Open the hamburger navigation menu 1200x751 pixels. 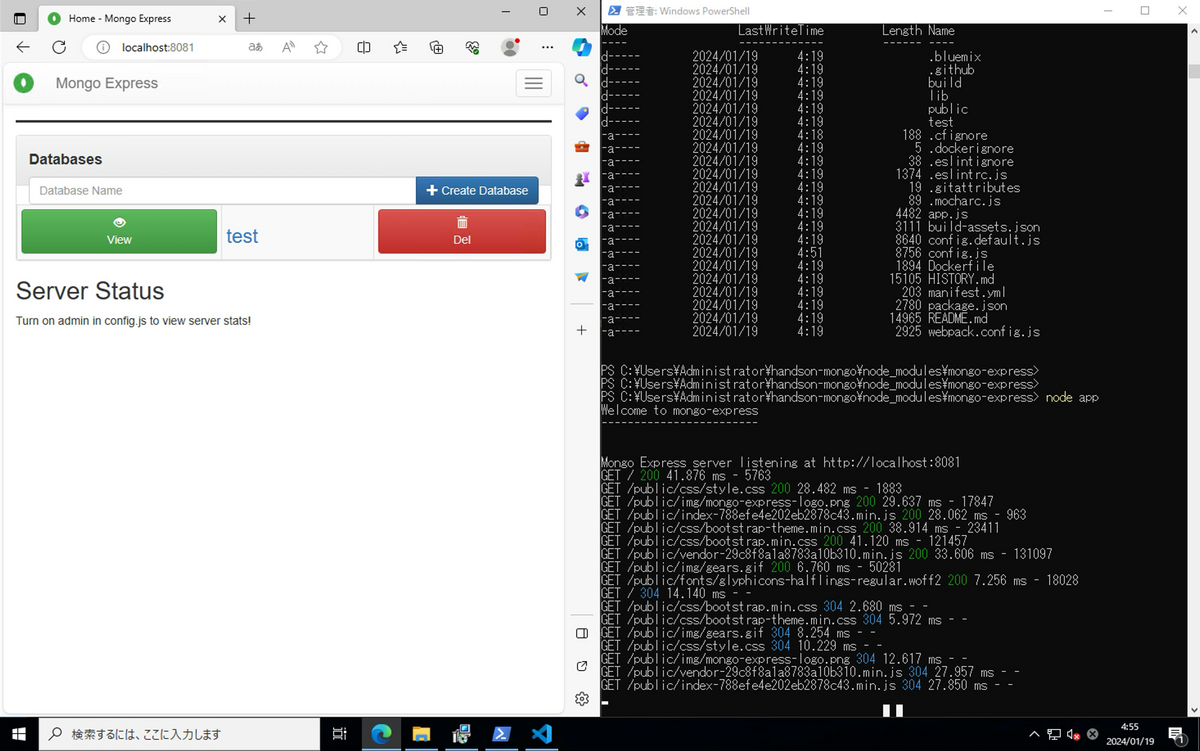tap(533, 83)
